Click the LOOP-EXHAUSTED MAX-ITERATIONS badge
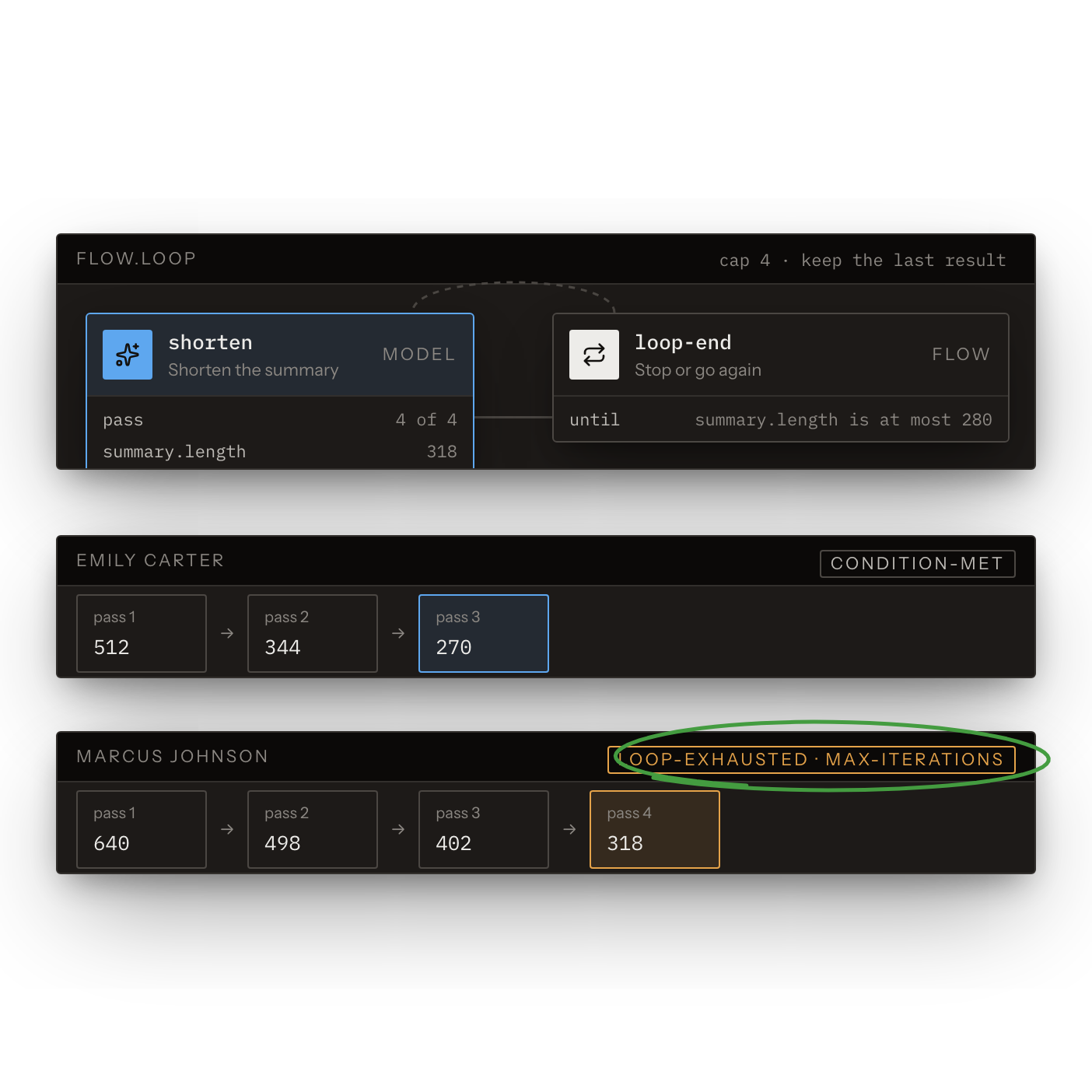 point(811,760)
